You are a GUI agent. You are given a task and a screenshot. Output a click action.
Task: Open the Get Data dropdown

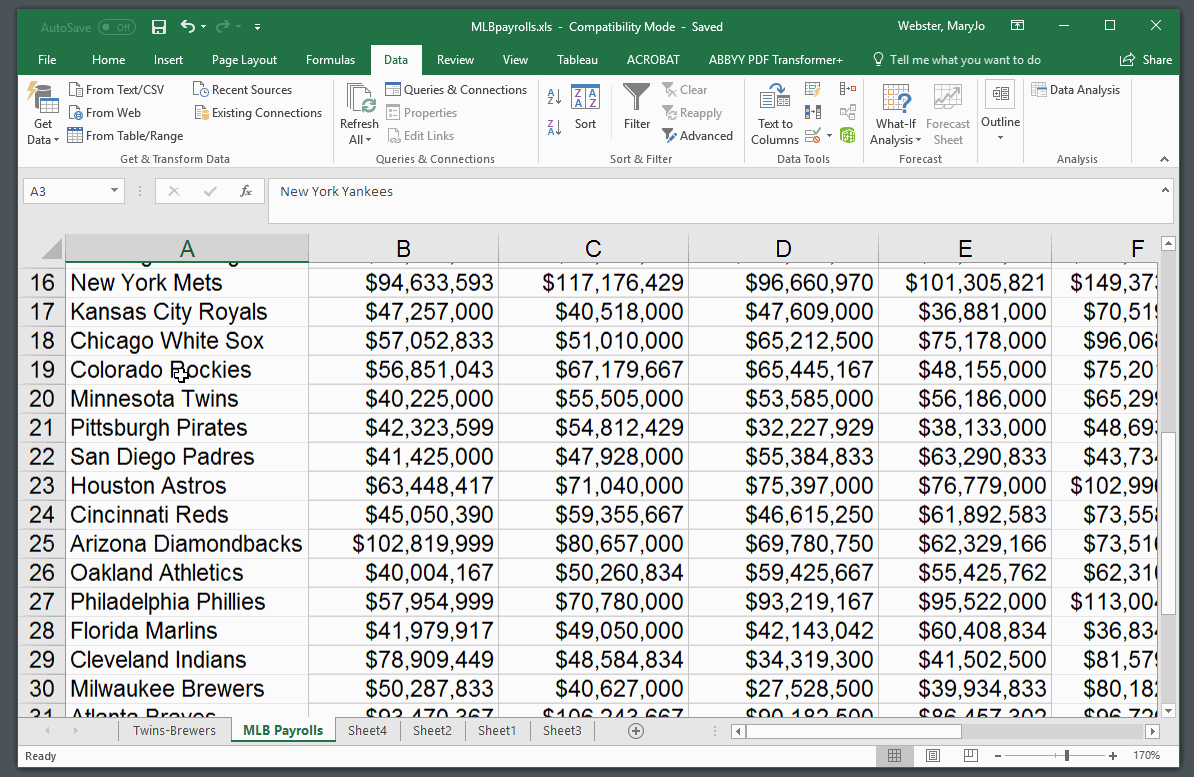tap(43, 113)
